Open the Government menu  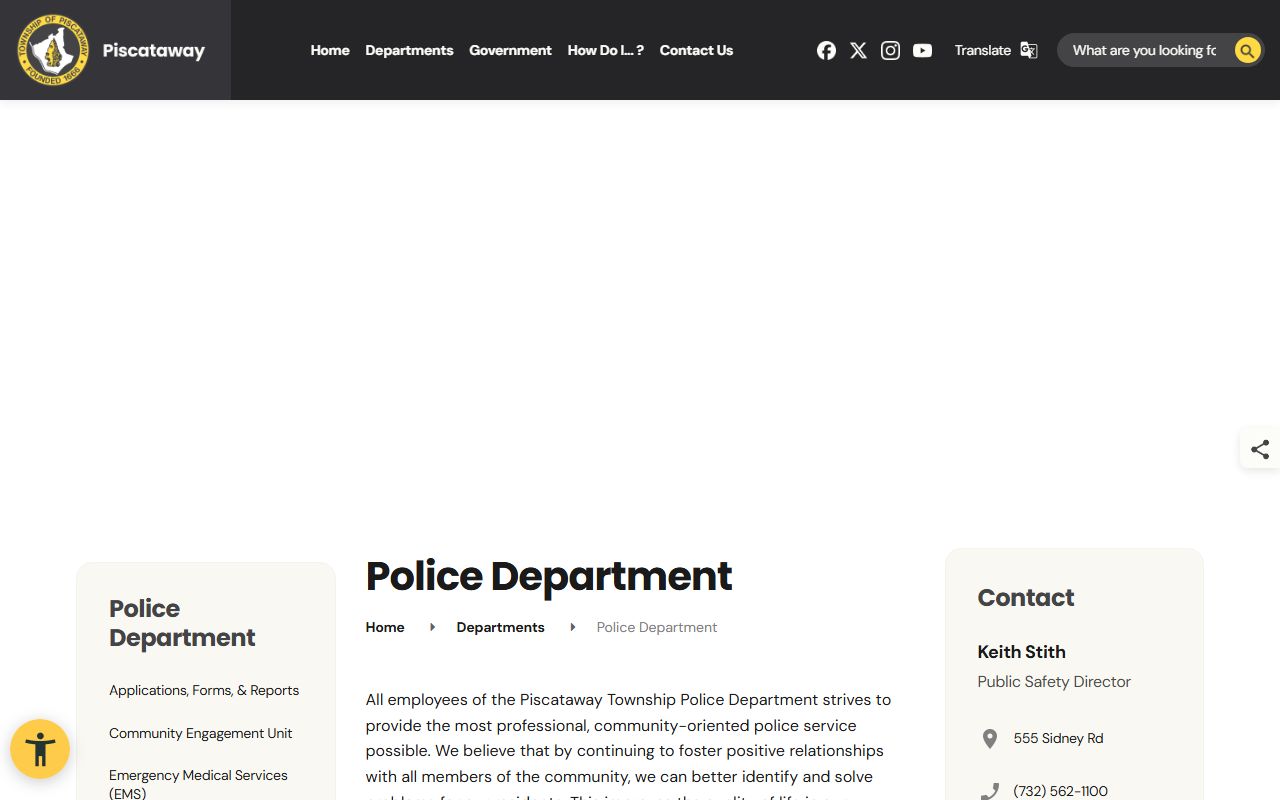tap(510, 50)
